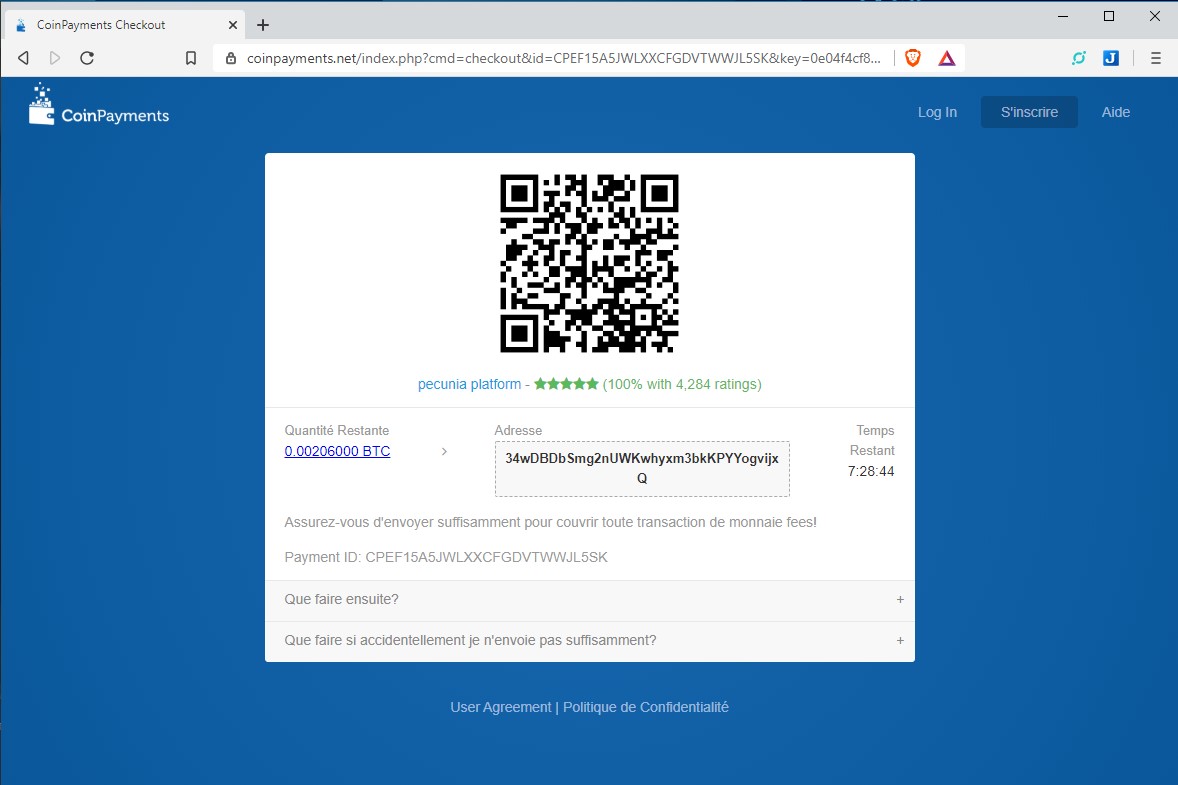The width and height of the screenshot is (1178, 785).
Task: Click the payment QR code
Action: point(590,263)
